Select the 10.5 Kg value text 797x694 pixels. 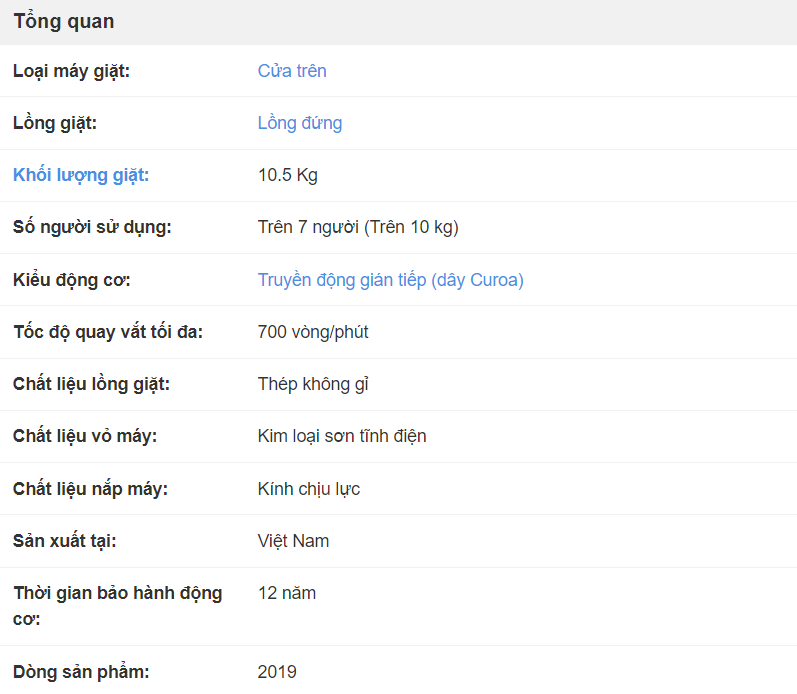[288, 175]
